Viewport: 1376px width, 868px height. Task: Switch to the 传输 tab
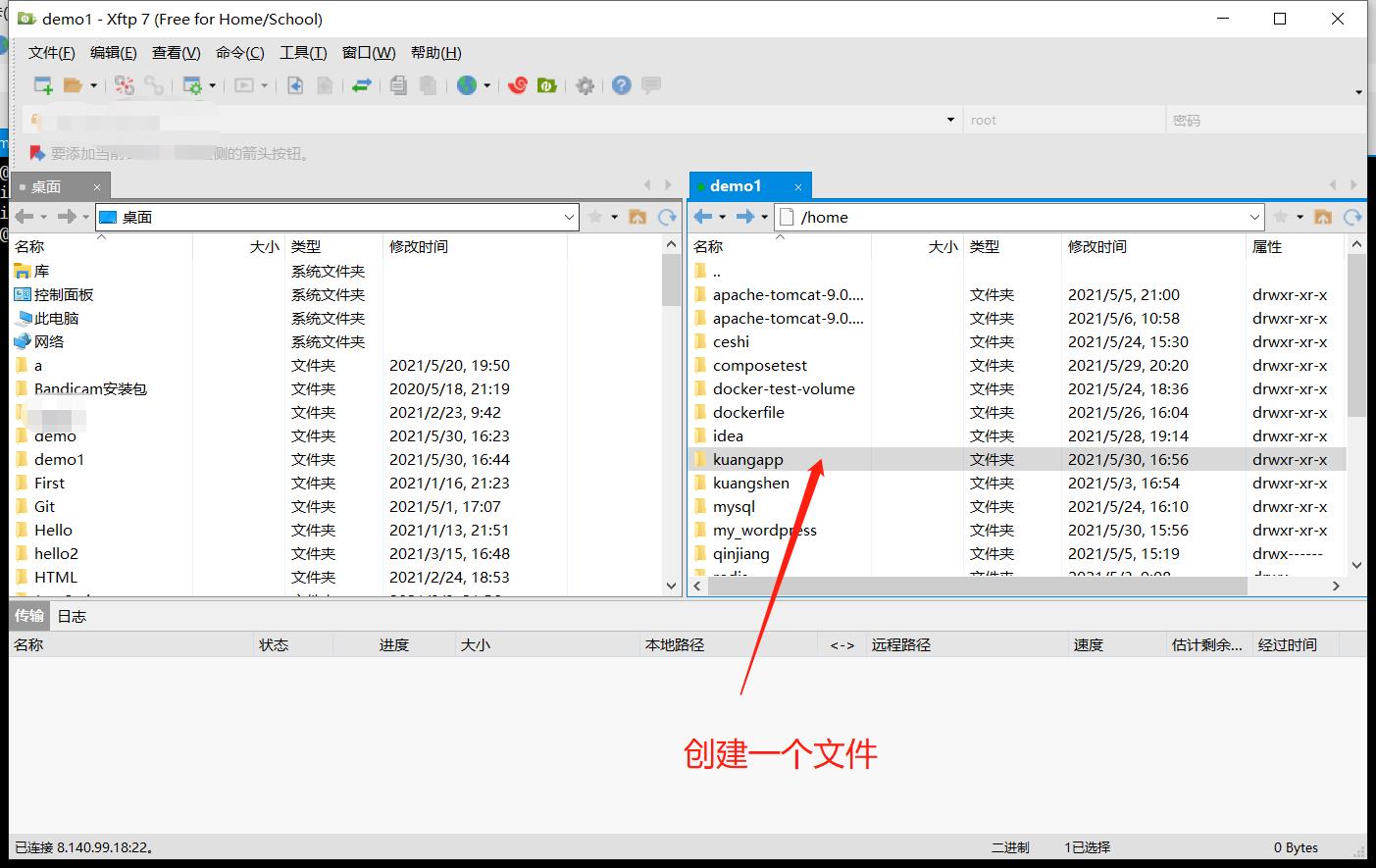pyautogui.click(x=29, y=616)
